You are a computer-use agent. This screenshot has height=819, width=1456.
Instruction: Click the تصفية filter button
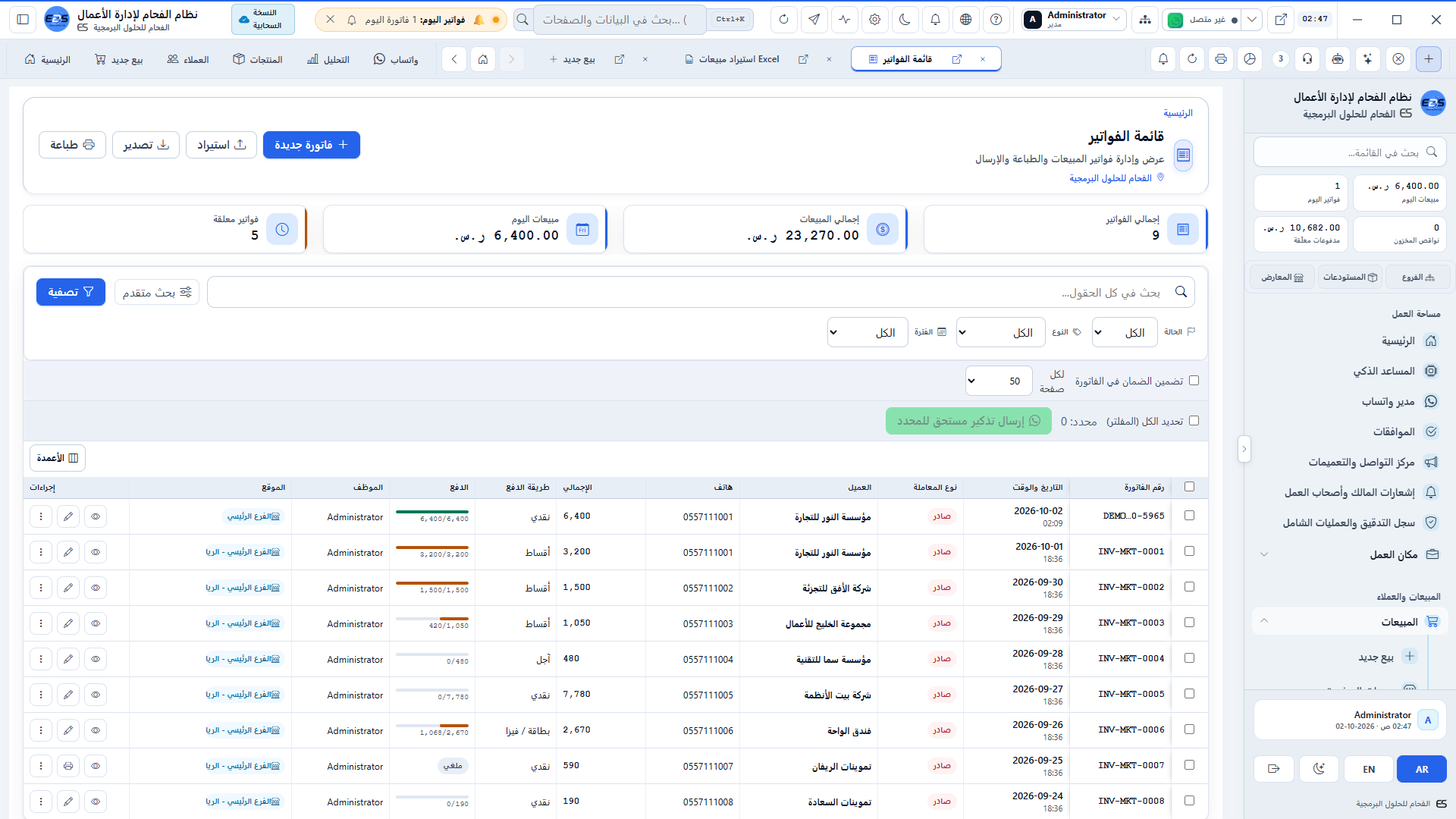(x=71, y=292)
